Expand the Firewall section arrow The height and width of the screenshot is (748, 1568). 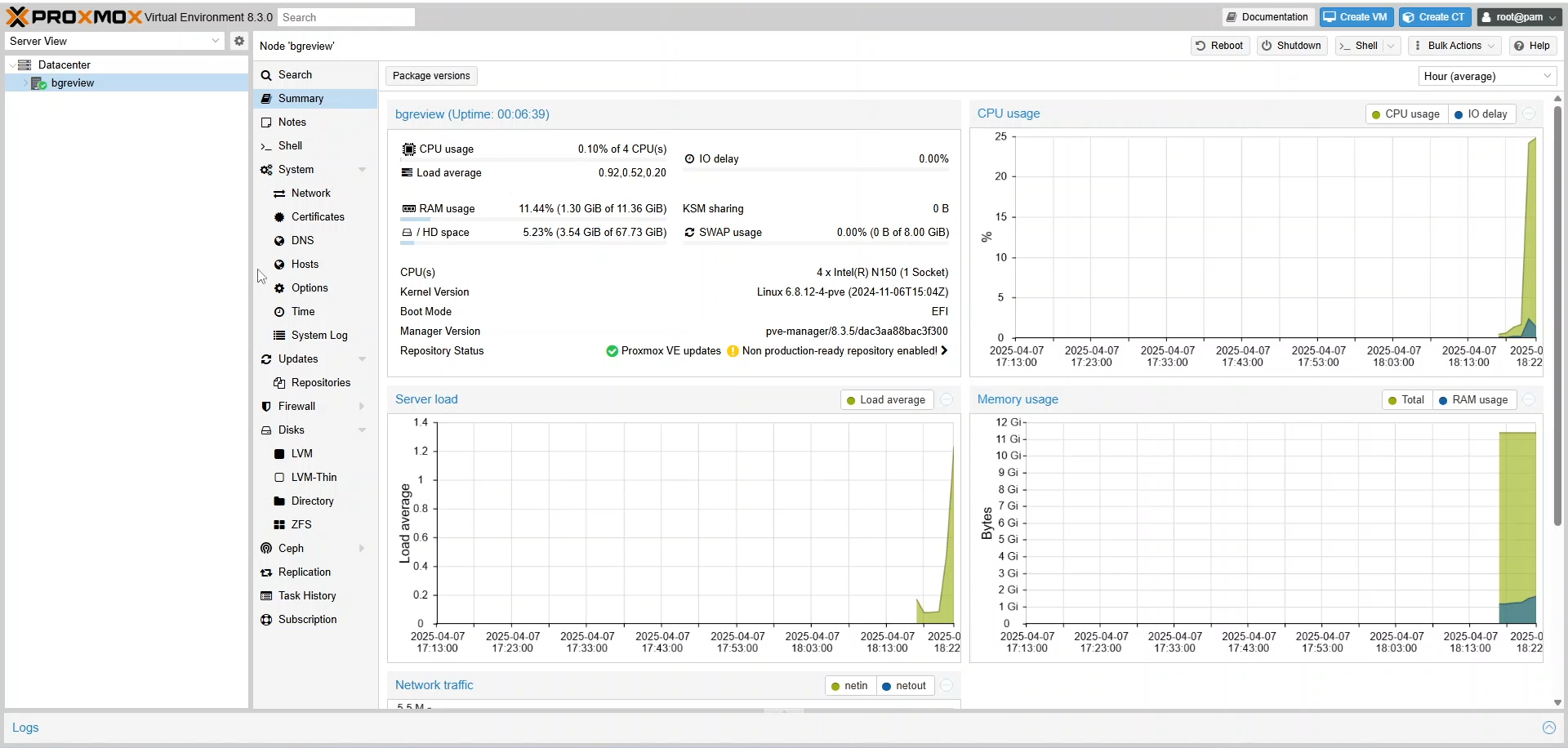coord(362,407)
